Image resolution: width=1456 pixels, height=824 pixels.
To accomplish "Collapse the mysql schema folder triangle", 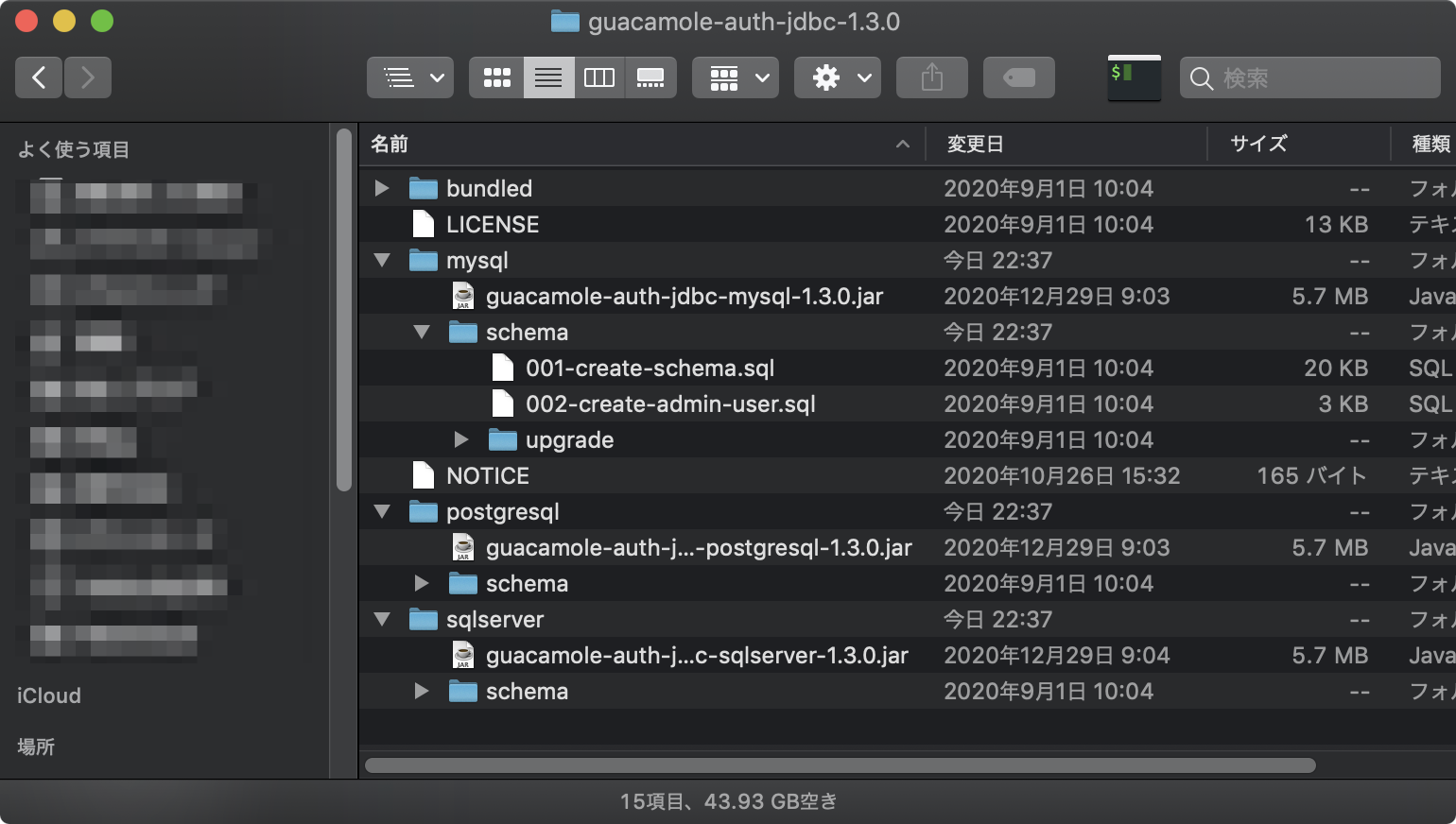I will (x=422, y=332).
